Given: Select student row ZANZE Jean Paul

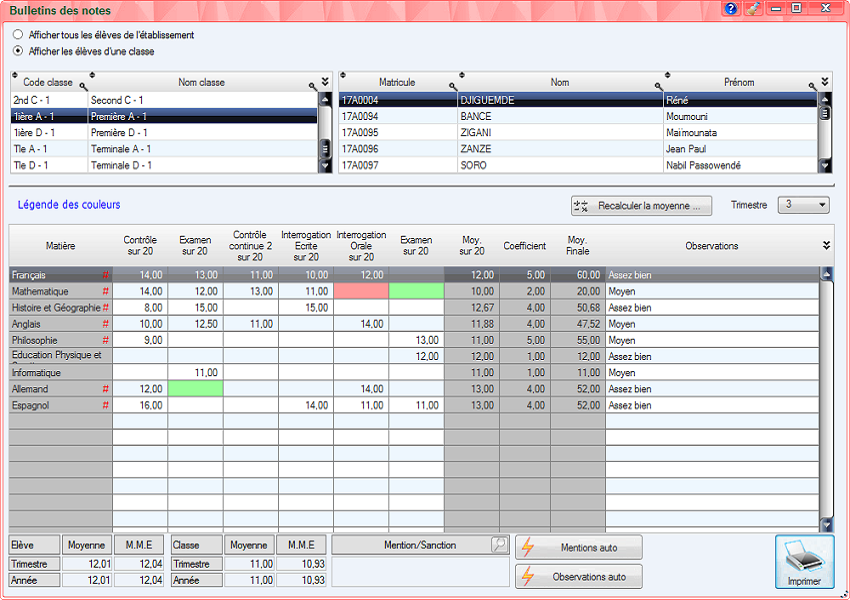Looking at the screenshot, I should [578, 149].
